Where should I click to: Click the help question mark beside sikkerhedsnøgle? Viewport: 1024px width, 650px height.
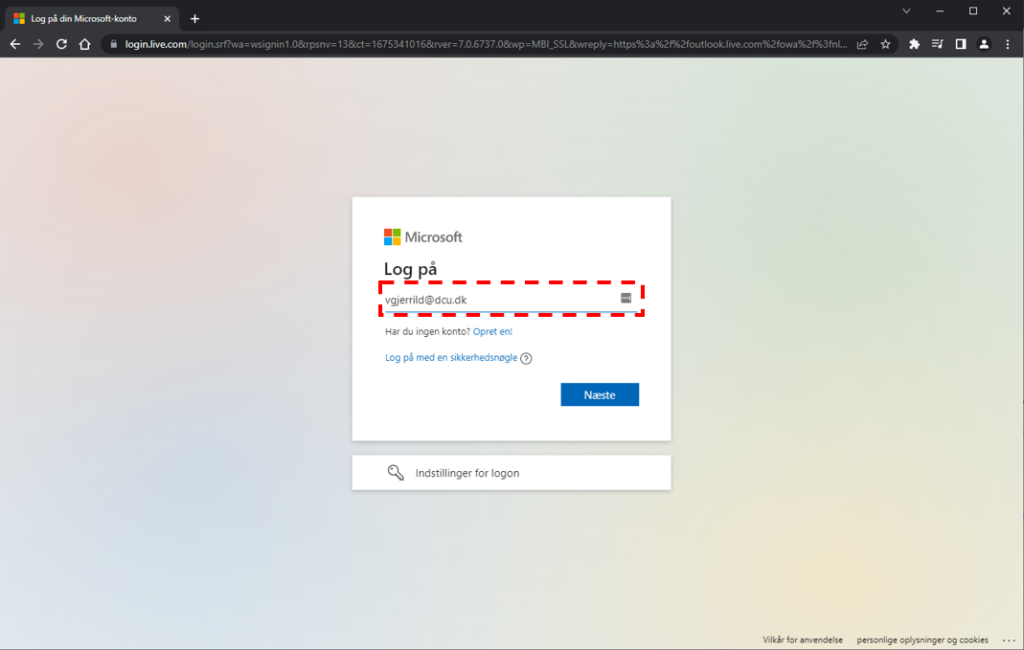(x=526, y=359)
